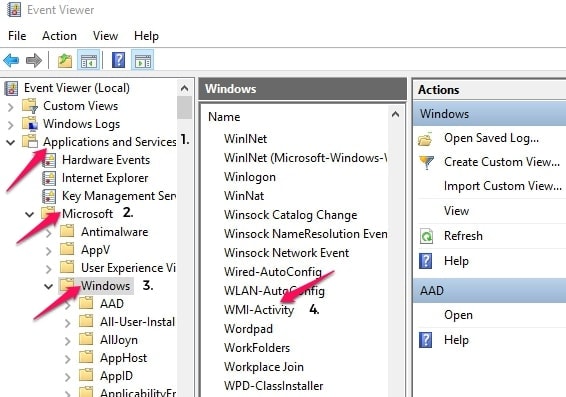Screen dimensions: 566x397
Task: Select WinNat in the list
Action: pos(244,196)
